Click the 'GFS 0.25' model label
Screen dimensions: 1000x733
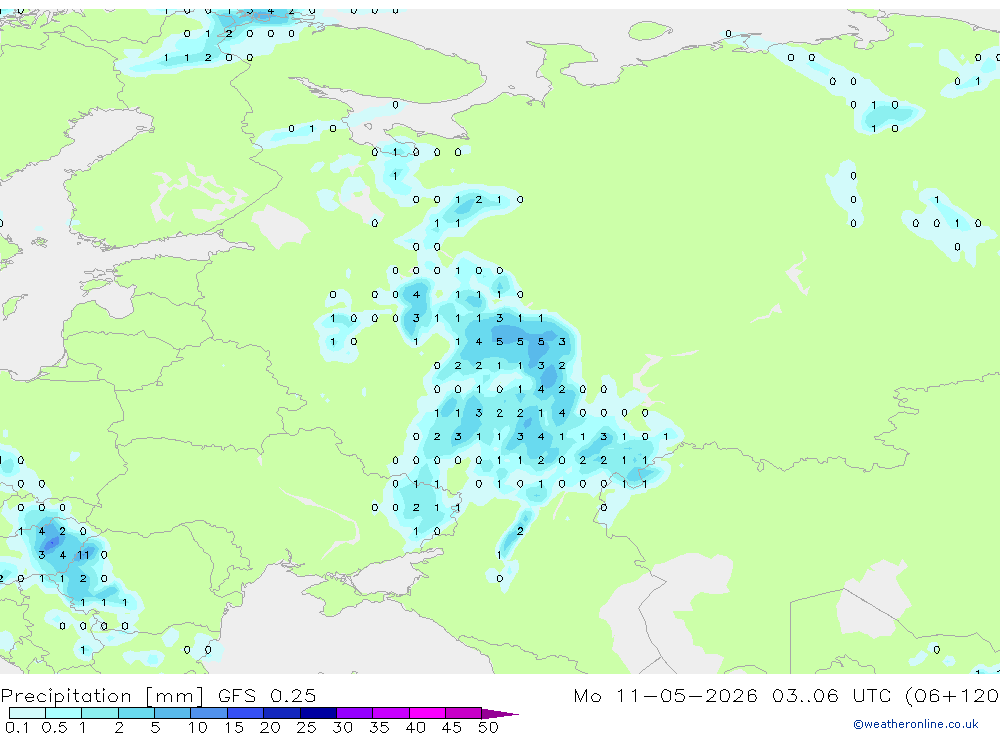pos(267,695)
